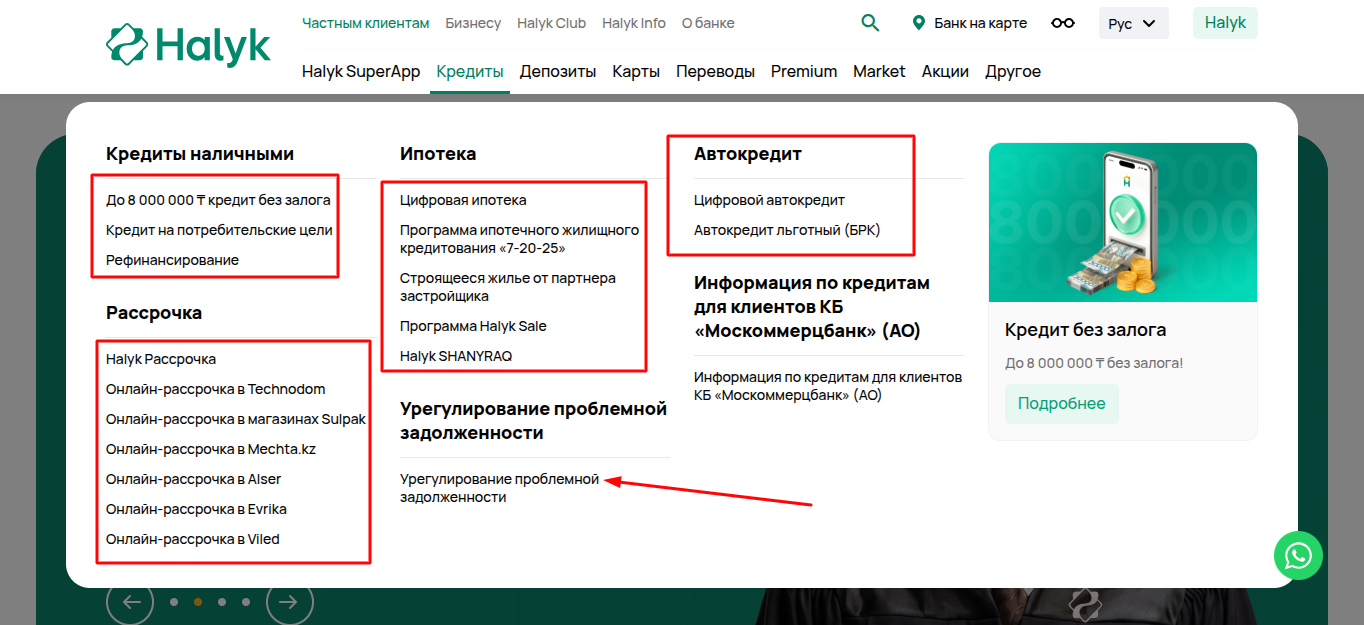Viewport: 1364px width, 625px height.
Task: Select the first carousel dot
Action: click(174, 602)
